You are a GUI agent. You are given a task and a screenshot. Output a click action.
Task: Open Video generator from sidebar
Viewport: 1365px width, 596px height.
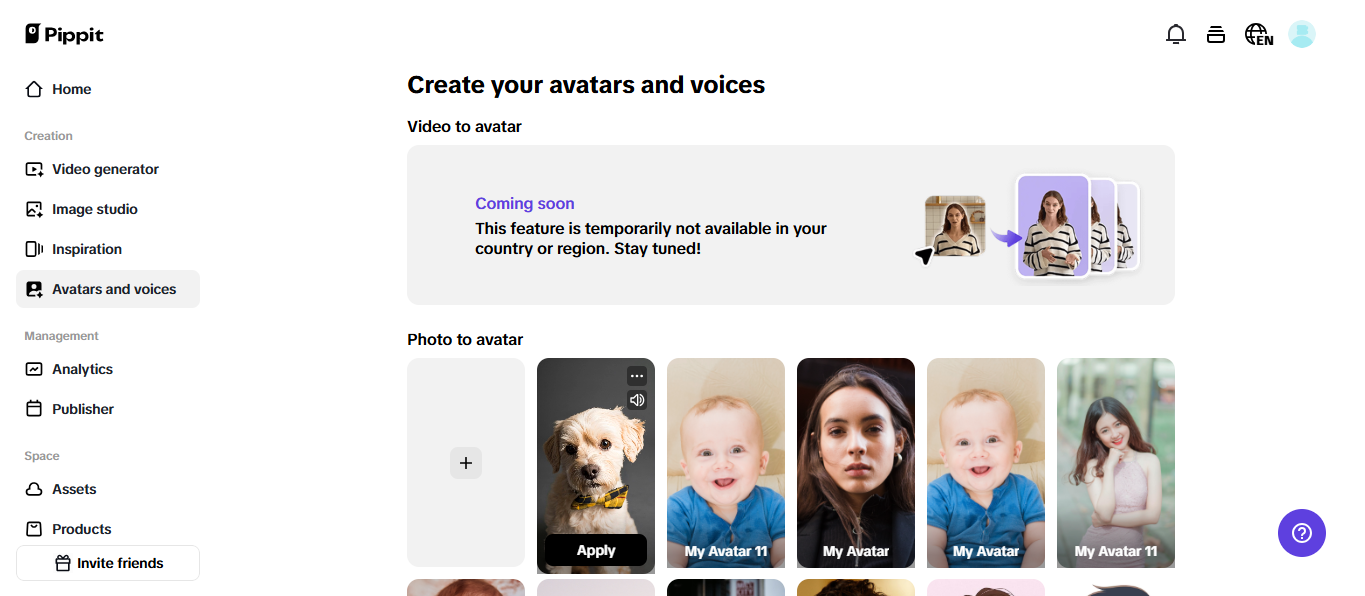pyautogui.click(x=105, y=169)
